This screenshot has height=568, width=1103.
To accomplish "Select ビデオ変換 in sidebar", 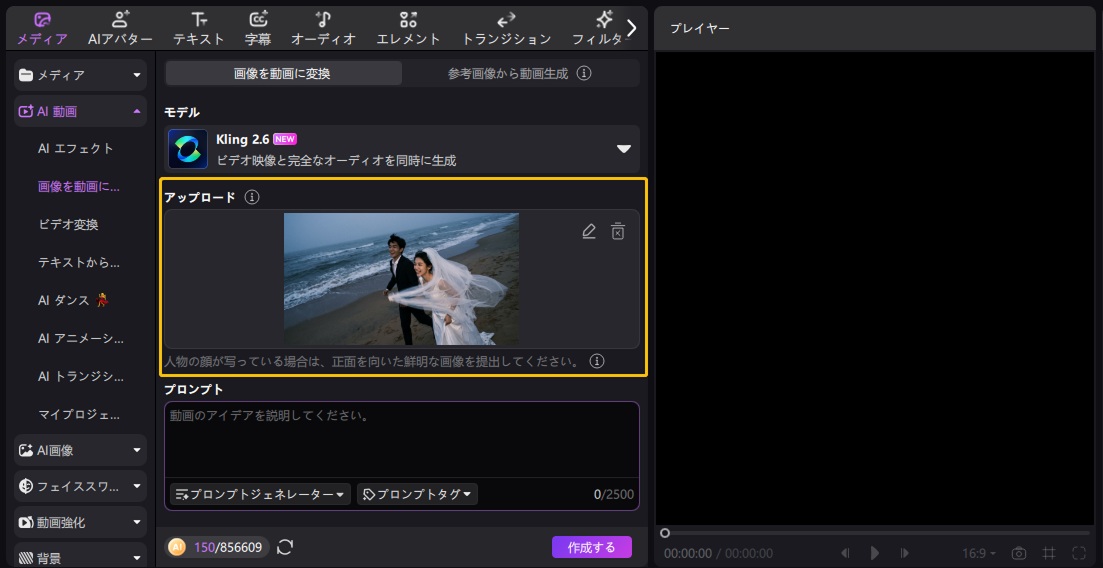I will pos(68,225).
